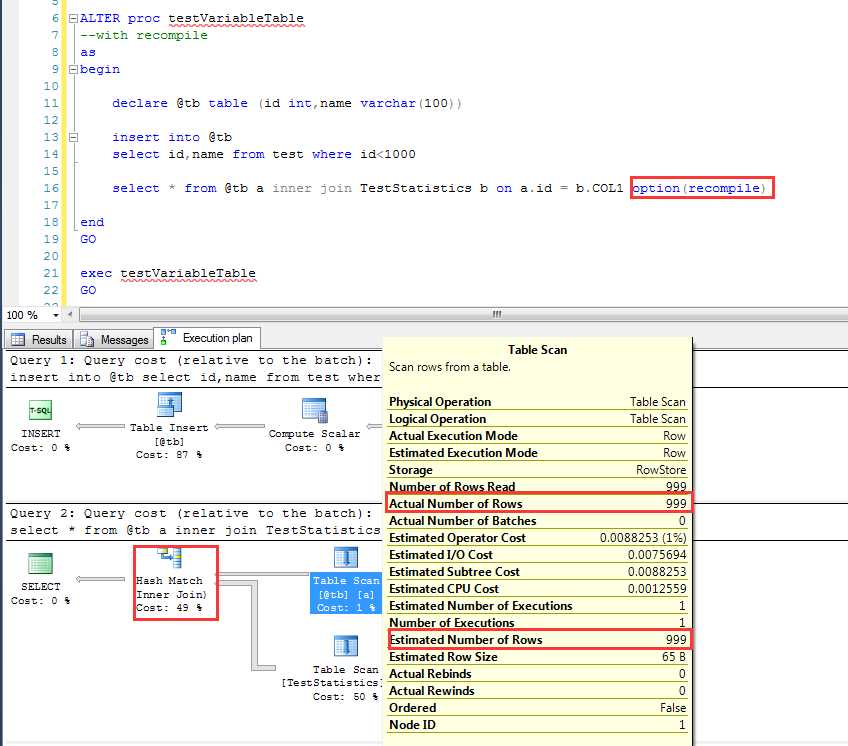This screenshot has height=746, width=848.
Task: Collapse the insert into @tb statement
Action: click(72, 138)
